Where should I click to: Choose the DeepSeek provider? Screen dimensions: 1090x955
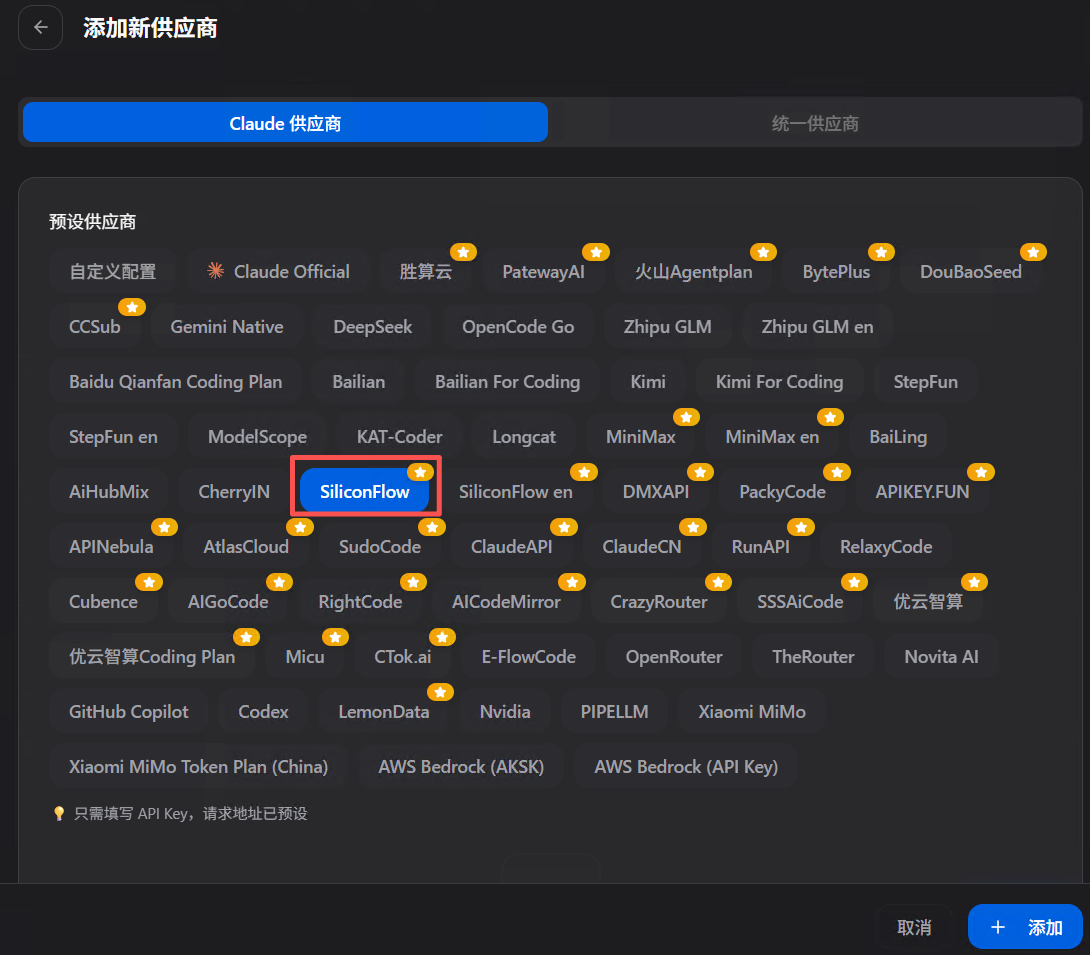point(373,326)
